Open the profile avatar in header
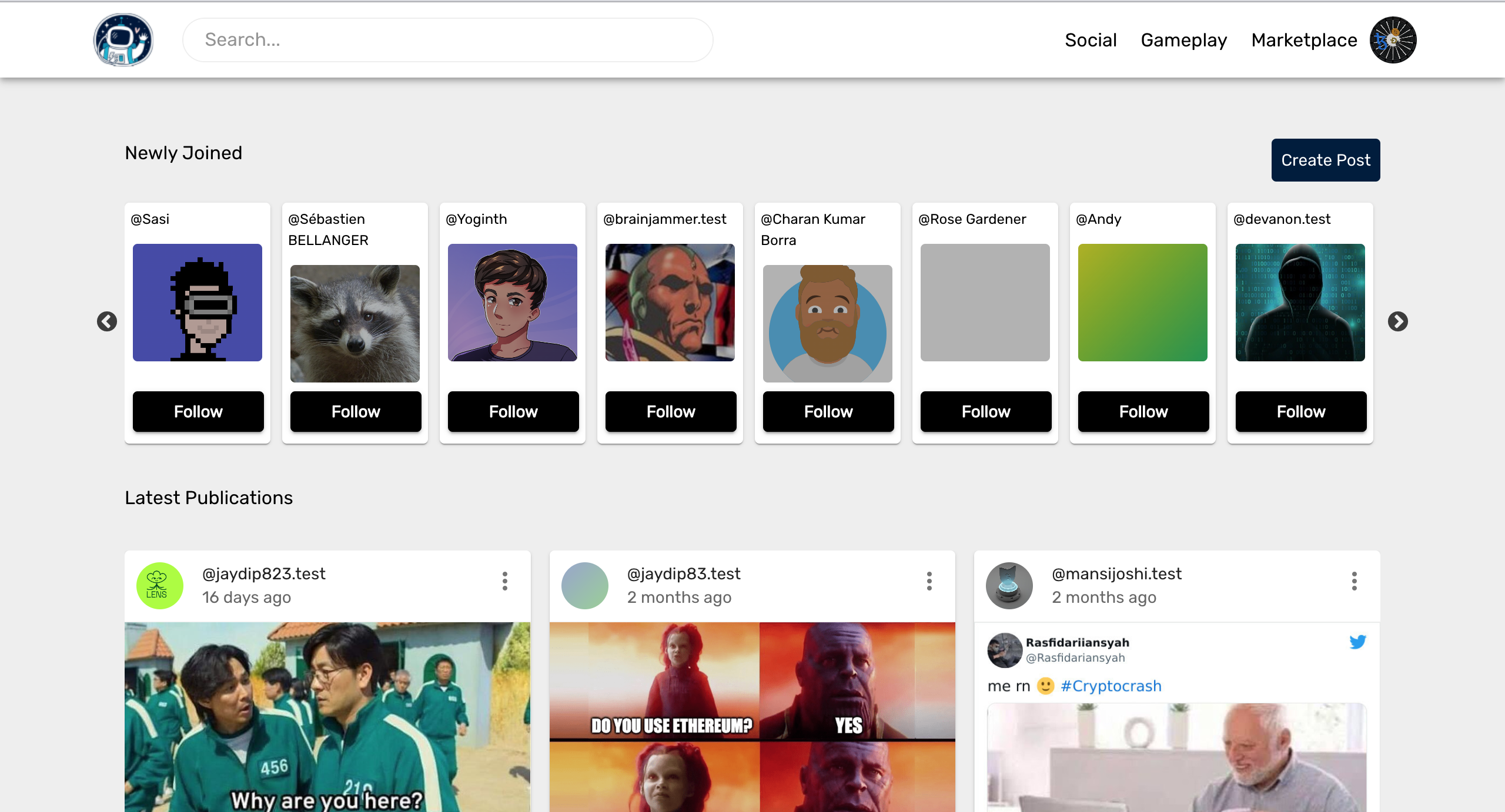The image size is (1505, 812). [1393, 40]
